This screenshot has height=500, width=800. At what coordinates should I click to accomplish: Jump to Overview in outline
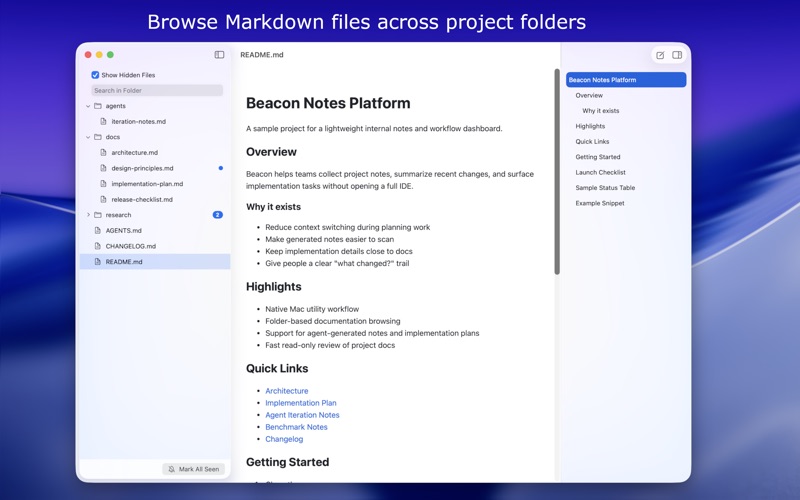click(x=589, y=95)
